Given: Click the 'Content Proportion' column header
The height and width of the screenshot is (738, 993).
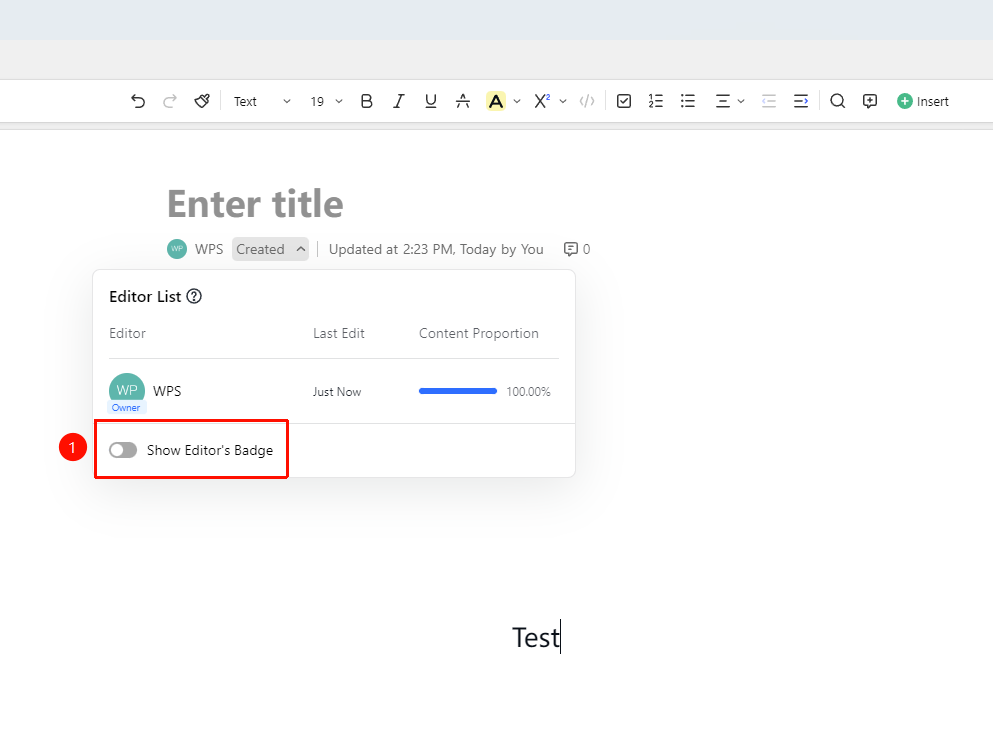Looking at the screenshot, I should pyautogui.click(x=479, y=334).
